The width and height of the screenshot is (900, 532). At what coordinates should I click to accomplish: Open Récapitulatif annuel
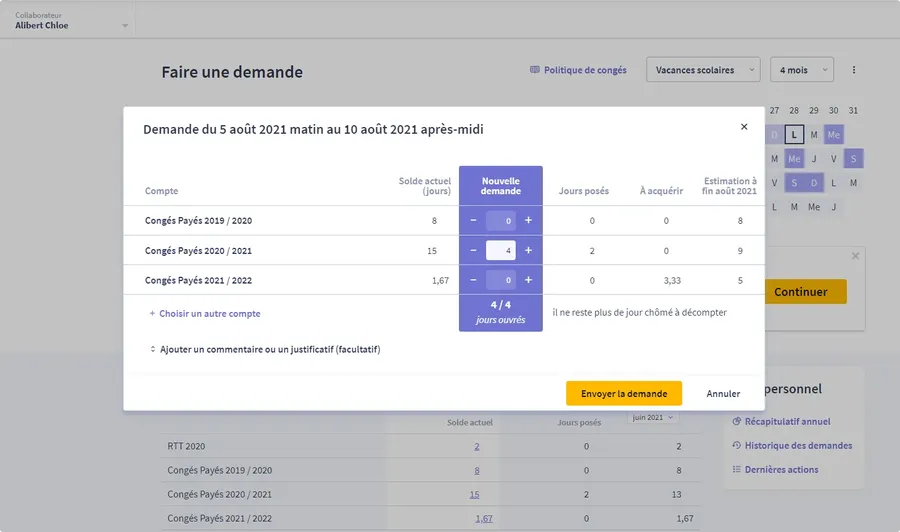pyautogui.click(x=787, y=422)
